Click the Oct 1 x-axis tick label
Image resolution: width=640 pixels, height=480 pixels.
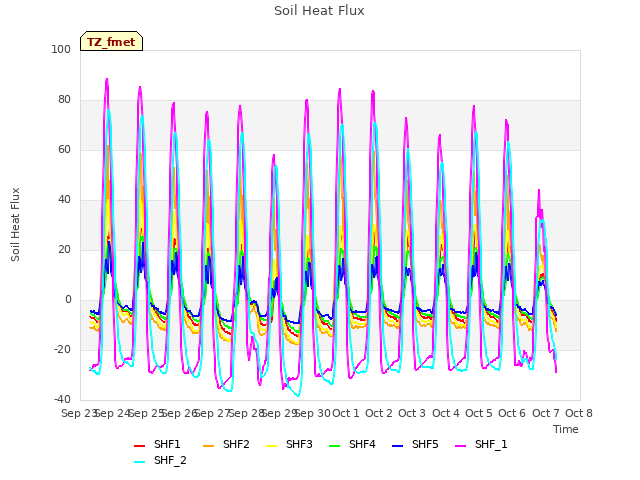coord(346,413)
